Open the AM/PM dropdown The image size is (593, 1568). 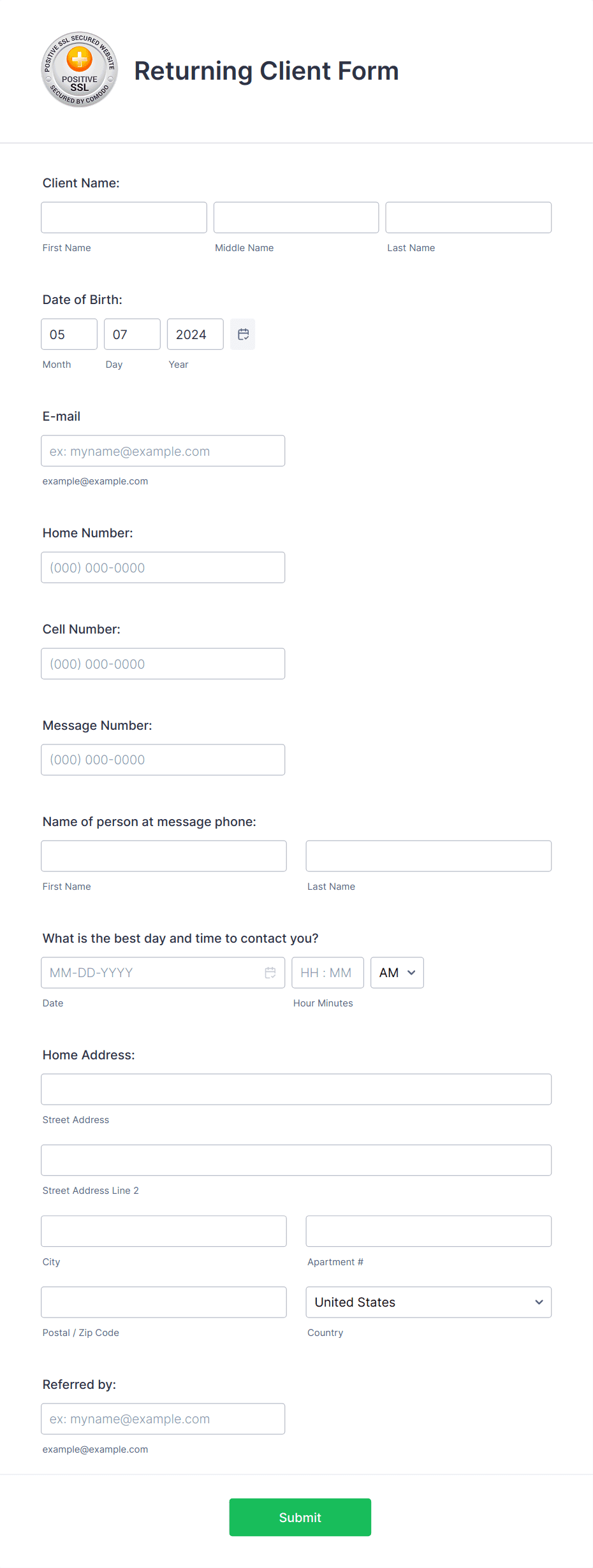(x=396, y=972)
